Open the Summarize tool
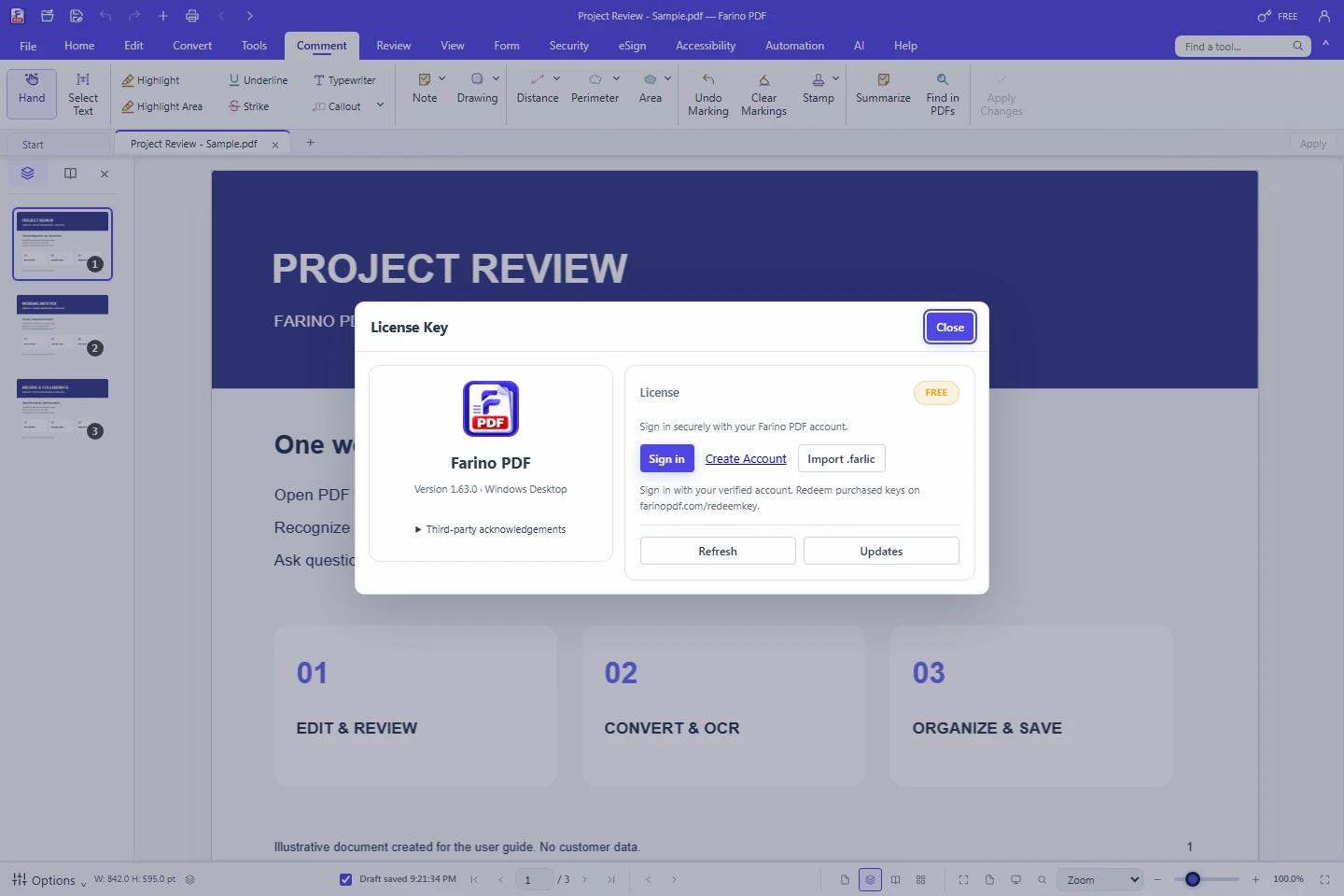The height and width of the screenshot is (896, 1344). click(883, 89)
